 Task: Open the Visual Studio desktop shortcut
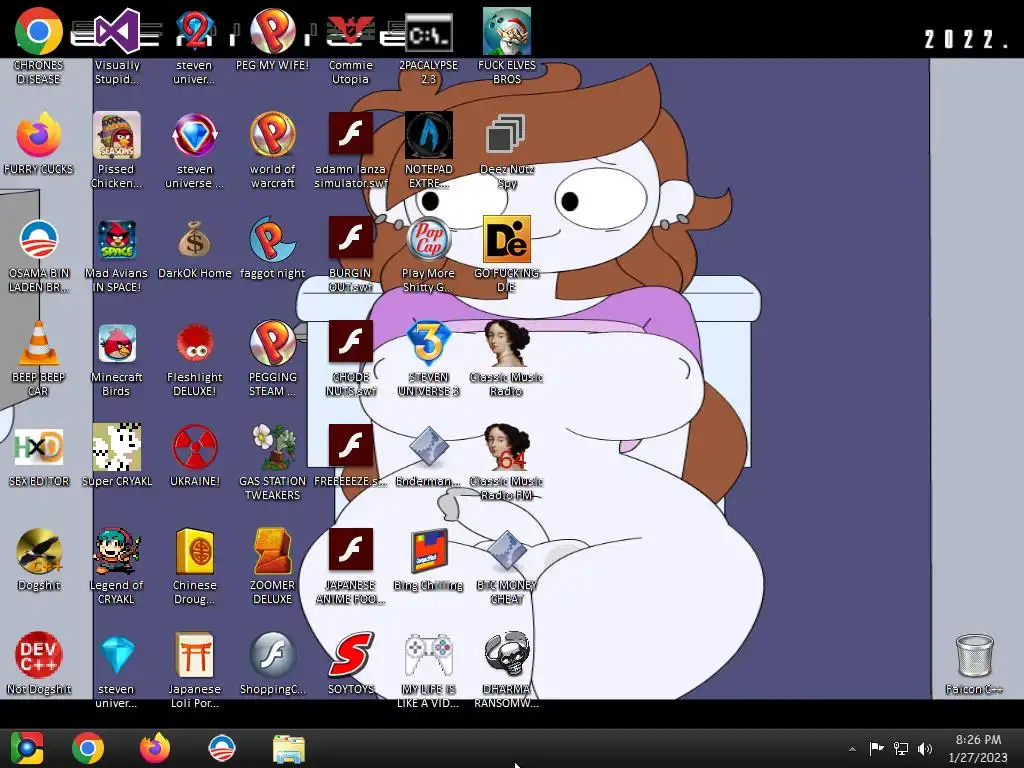116,33
